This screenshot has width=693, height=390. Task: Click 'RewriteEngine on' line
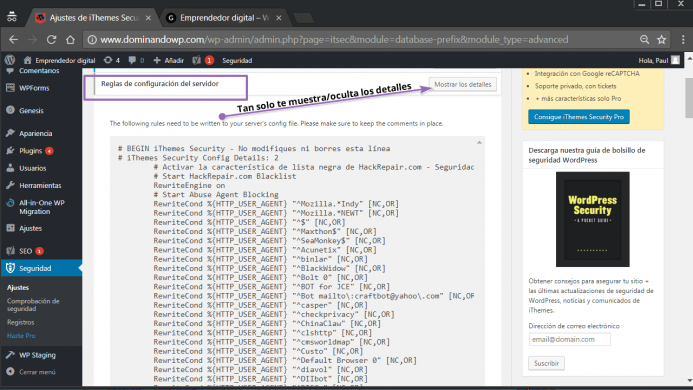tap(189, 185)
